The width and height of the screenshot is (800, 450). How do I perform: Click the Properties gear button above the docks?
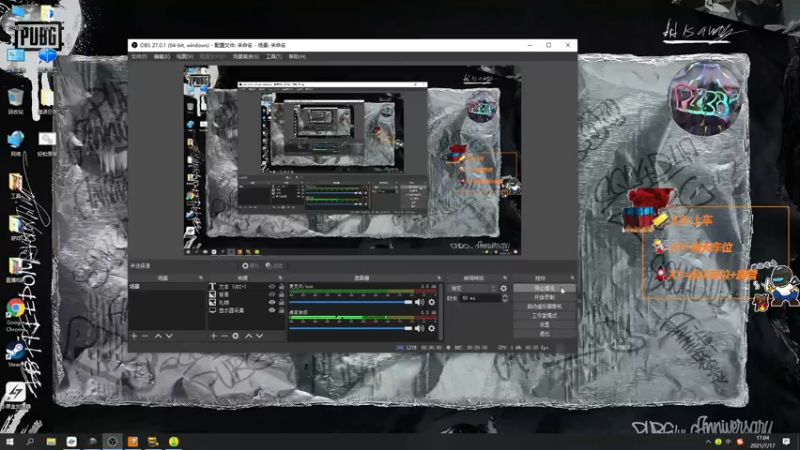(x=250, y=266)
